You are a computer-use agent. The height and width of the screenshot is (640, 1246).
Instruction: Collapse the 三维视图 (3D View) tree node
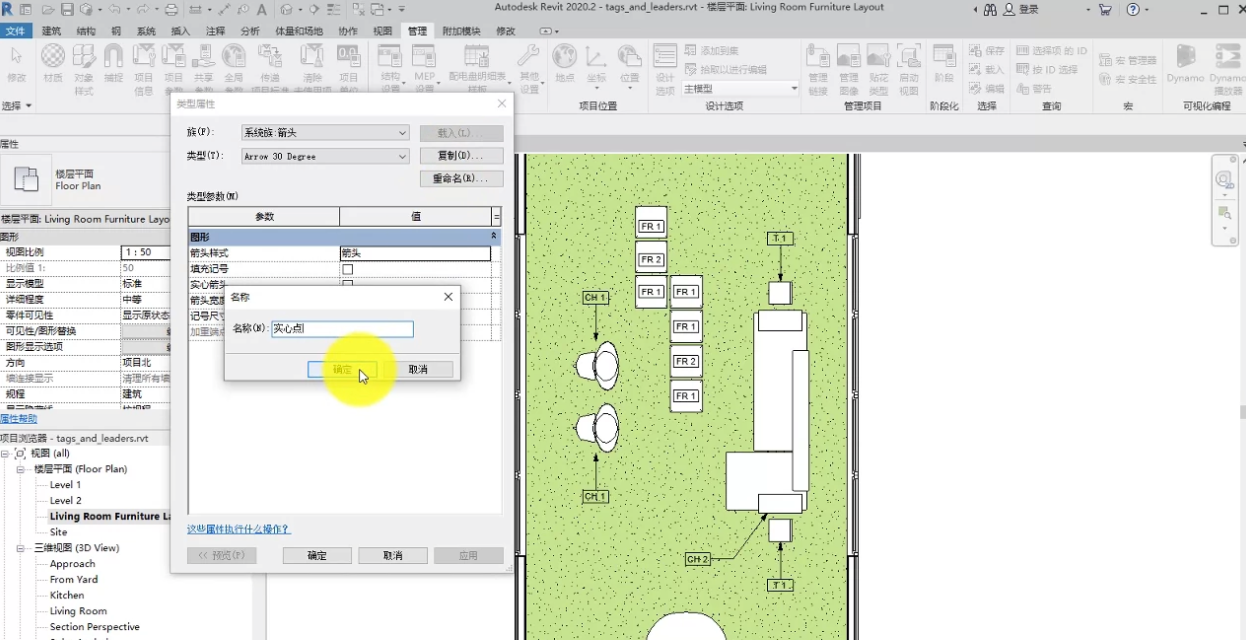tap(21, 548)
